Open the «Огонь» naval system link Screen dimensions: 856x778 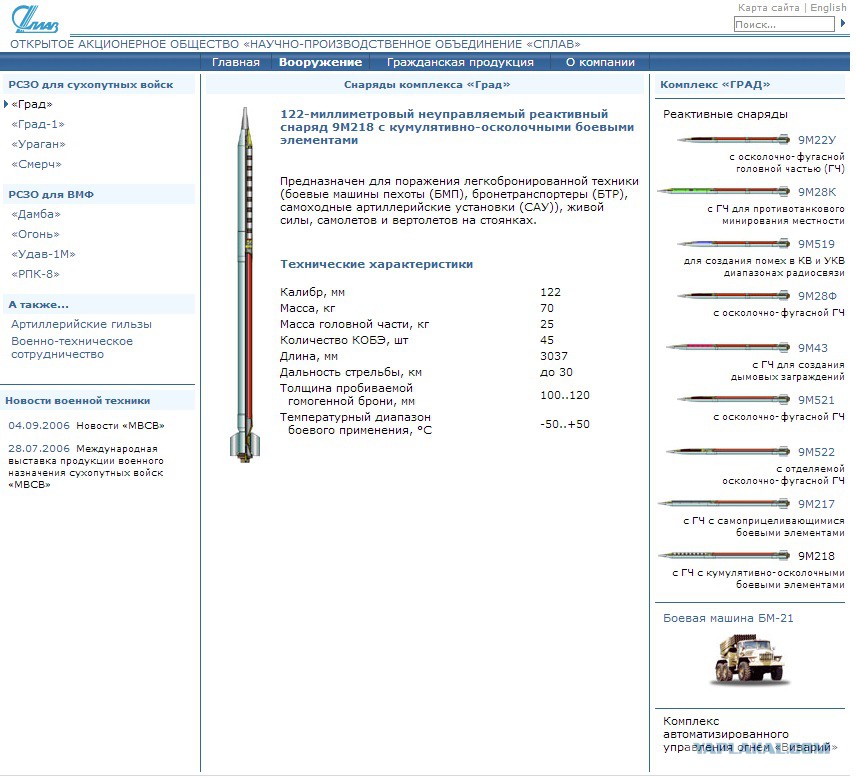click(35, 234)
